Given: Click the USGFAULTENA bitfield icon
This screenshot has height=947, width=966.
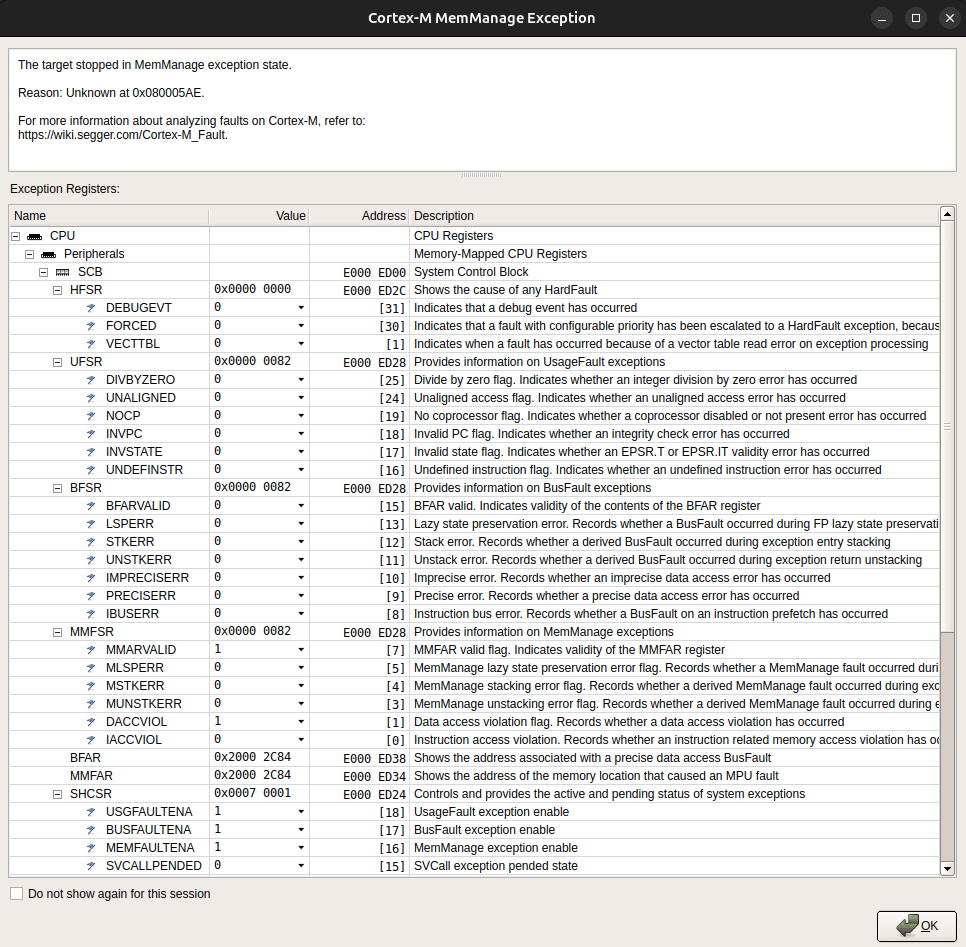Looking at the screenshot, I should 91,812.
